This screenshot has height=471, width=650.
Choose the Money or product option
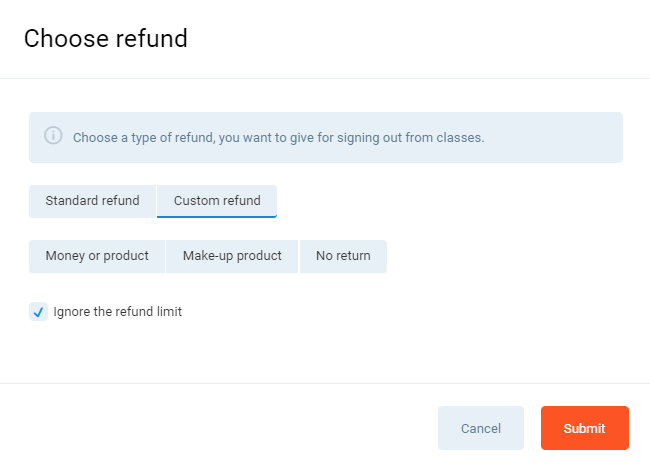97,256
